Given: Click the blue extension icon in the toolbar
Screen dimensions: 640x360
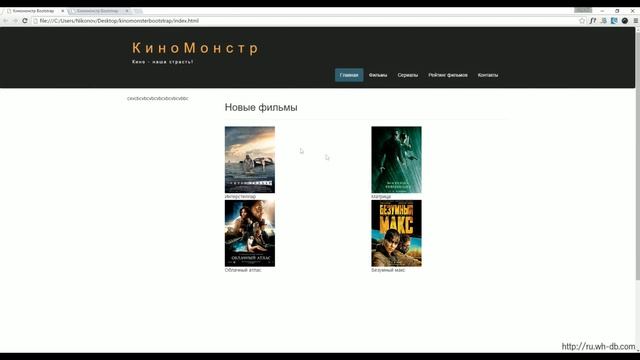Looking at the screenshot, I should tap(614, 21).
